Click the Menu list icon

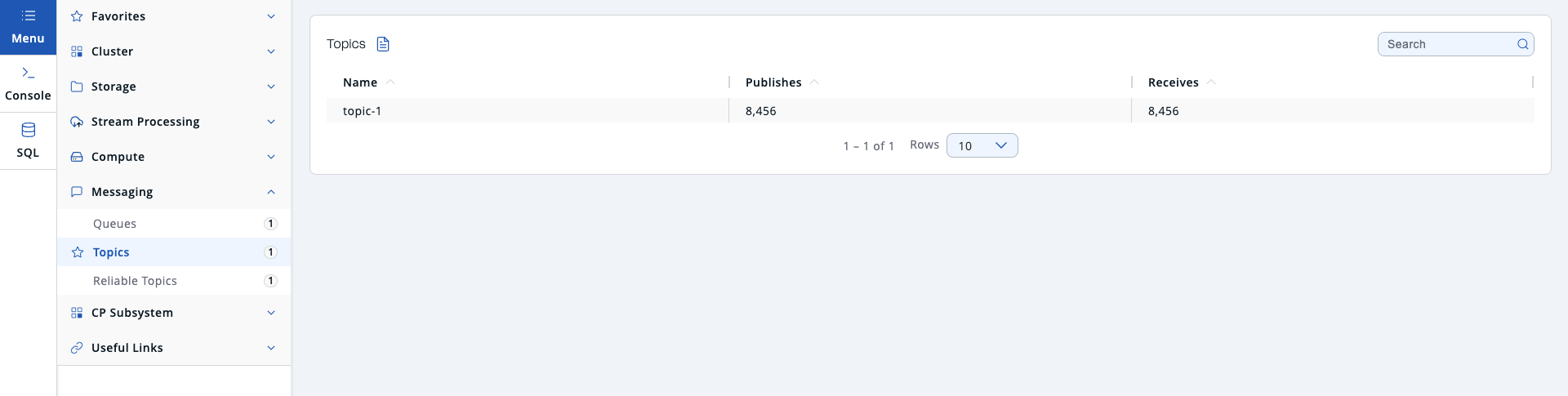click(28, 16)
